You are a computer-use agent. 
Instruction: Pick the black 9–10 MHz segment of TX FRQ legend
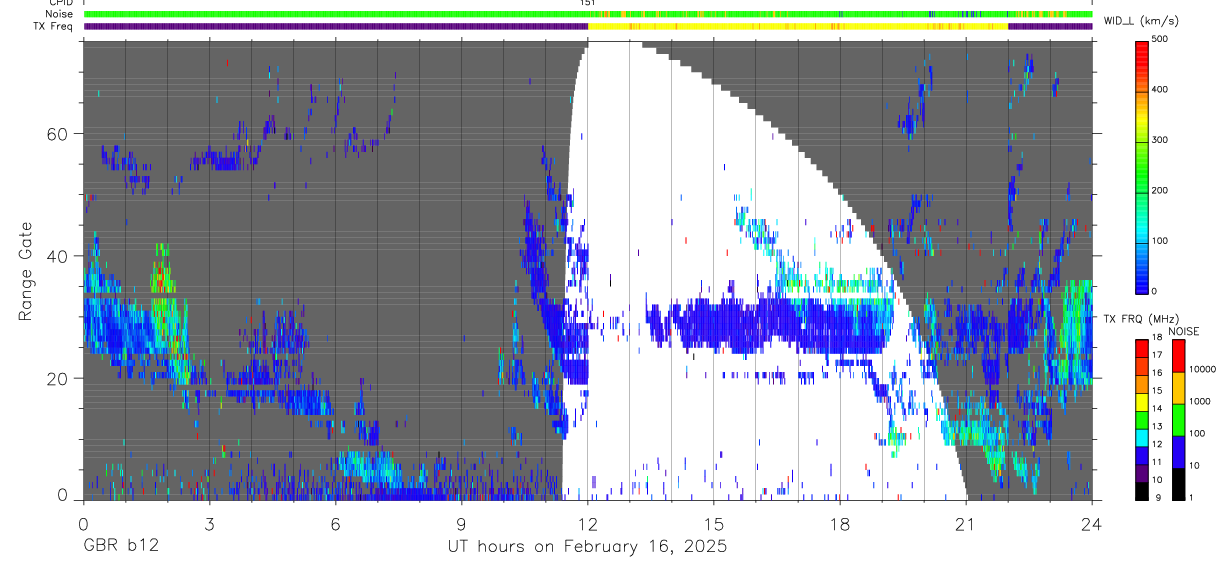(1141, 491)
